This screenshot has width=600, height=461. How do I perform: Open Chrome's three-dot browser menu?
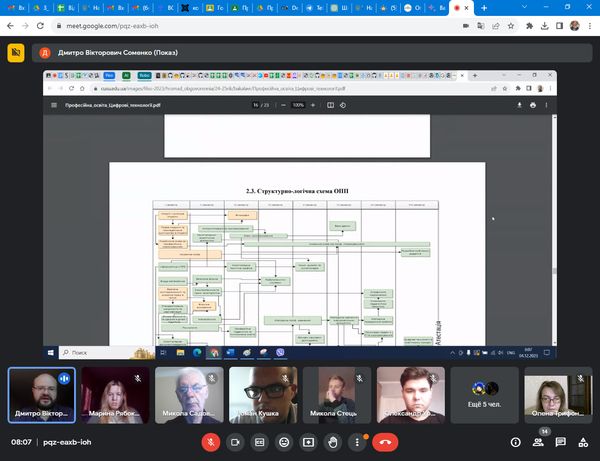(x=589, y=28)
